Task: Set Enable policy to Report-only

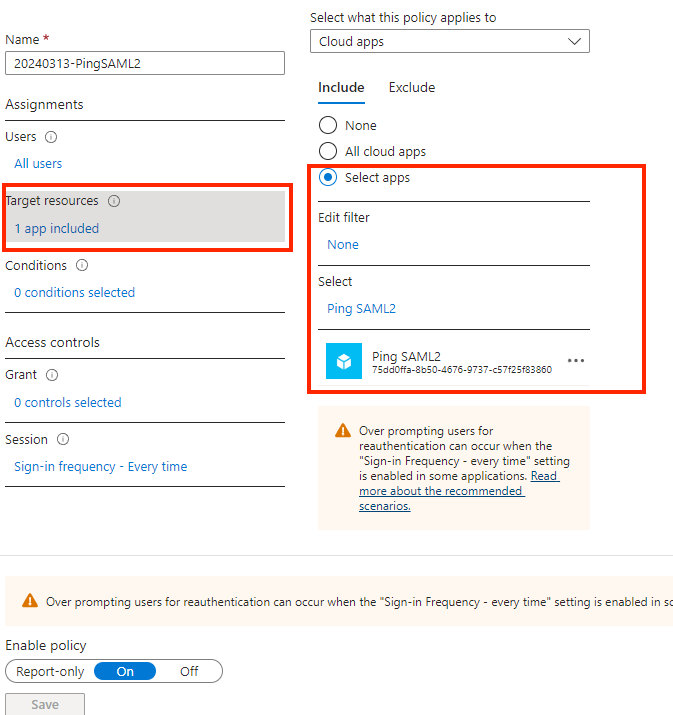Action: [x=49, y=672]
